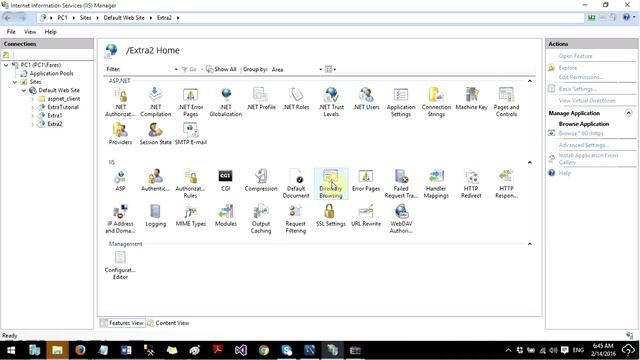Open HTTP Response Headers feature

coord(506,184)
